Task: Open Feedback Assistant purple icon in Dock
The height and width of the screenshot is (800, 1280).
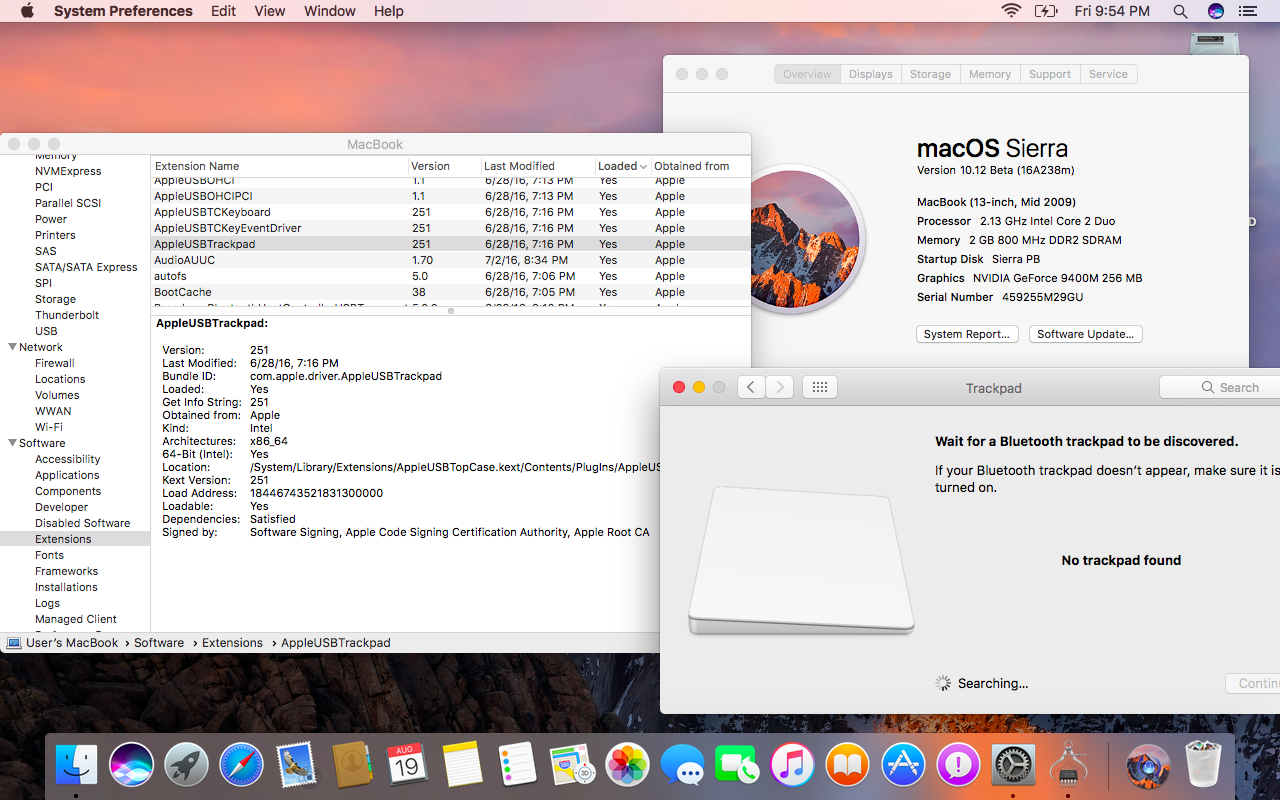Action: (x=958, y=766)
